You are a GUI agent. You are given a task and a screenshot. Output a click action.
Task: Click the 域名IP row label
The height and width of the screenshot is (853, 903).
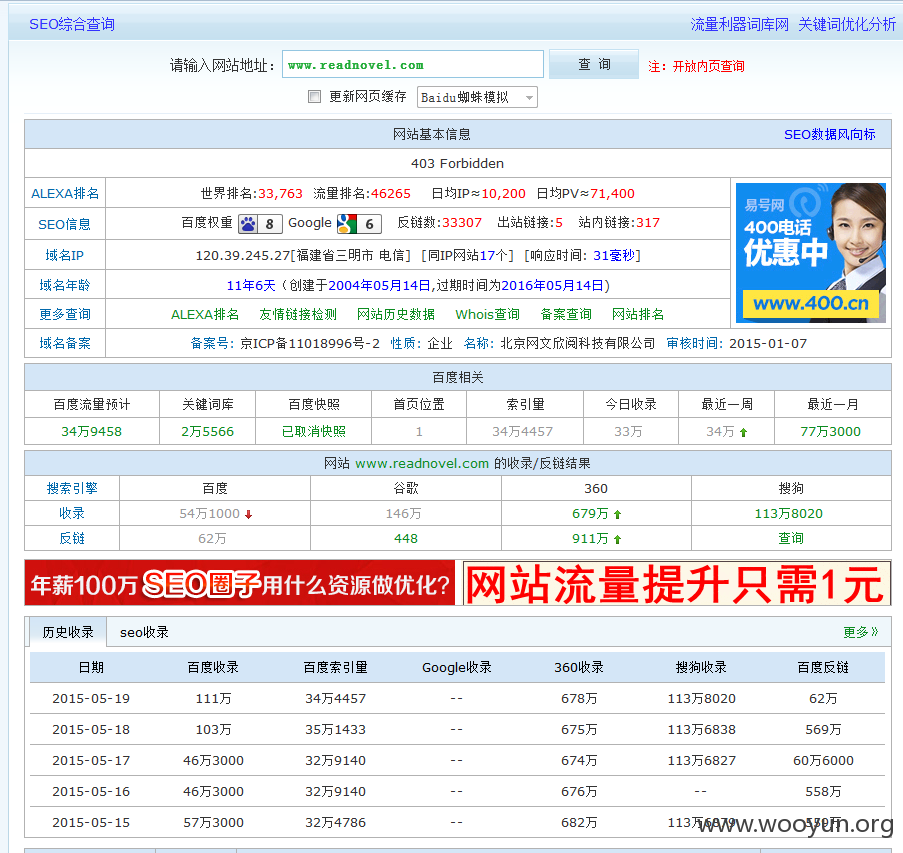click(x=64, y=256)
